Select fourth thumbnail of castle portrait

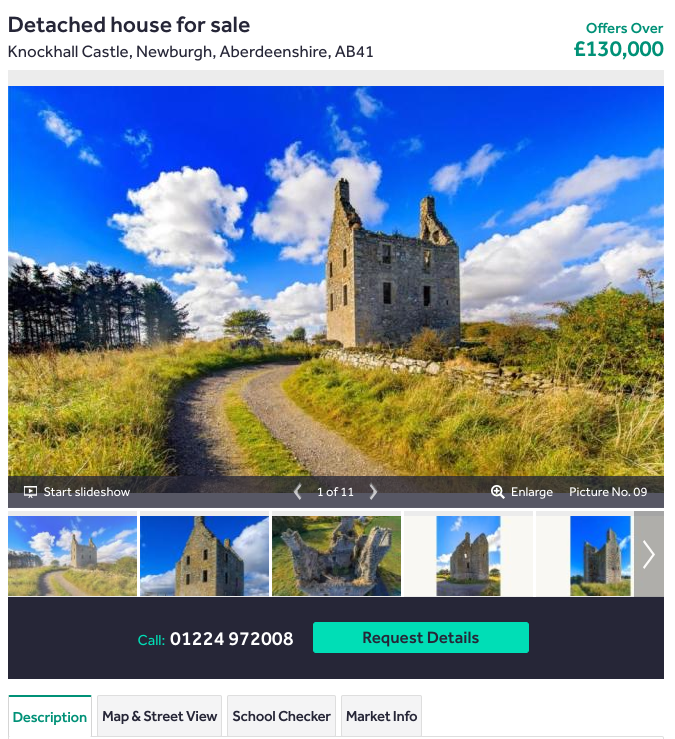469,556
